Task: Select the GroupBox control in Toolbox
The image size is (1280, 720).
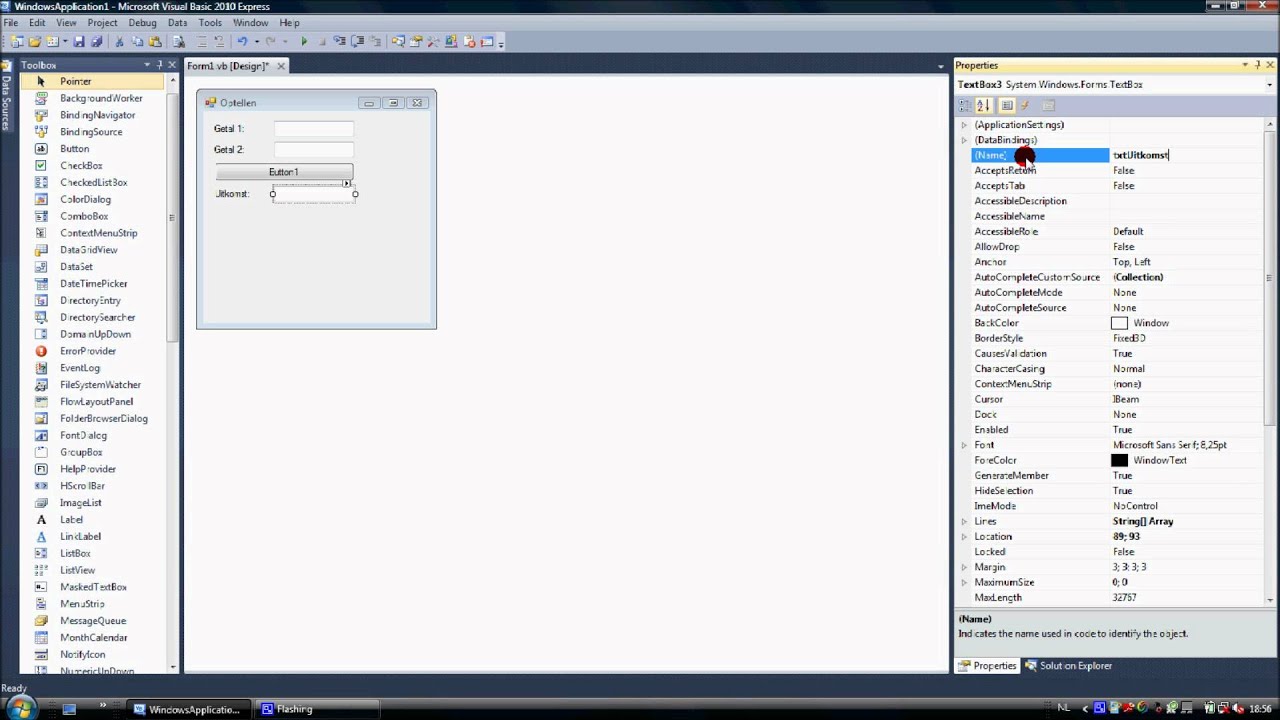Action: [80, 452]
